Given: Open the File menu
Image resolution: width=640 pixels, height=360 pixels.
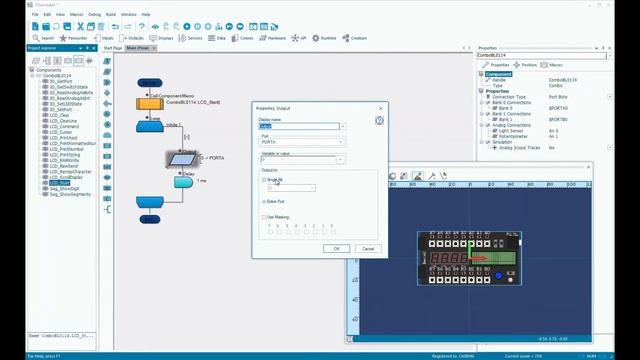Looking at the screenshot, I should [35, 14].
